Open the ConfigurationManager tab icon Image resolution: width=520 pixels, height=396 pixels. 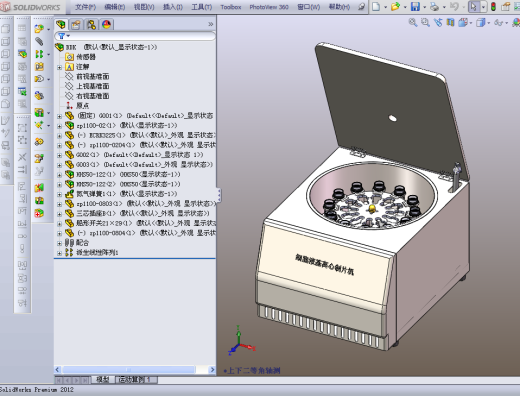(91, 24)
